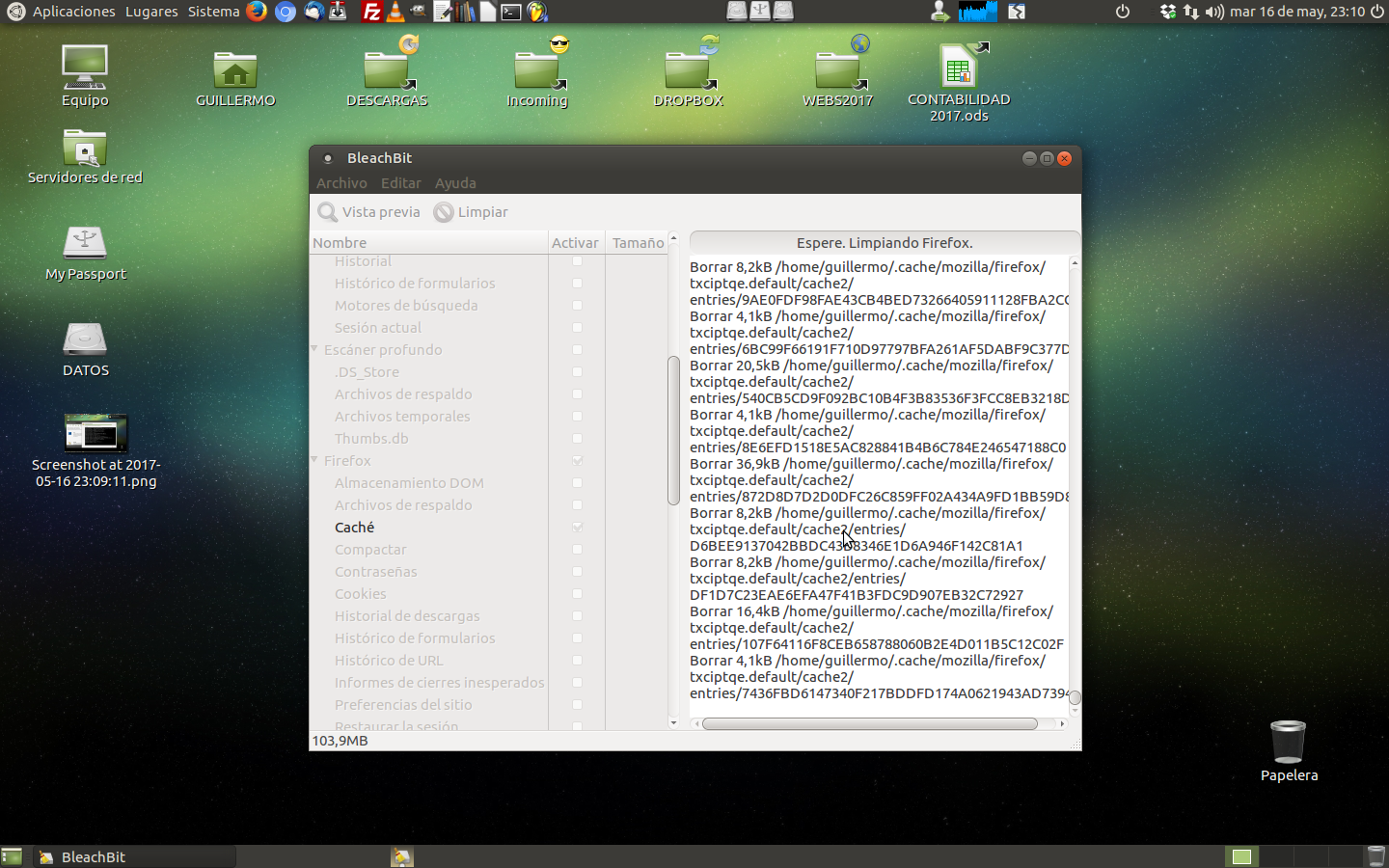This screenshot has height=868, width=1389.
Task: Click the BleachBit taskbar button
Action: [135, 856]
